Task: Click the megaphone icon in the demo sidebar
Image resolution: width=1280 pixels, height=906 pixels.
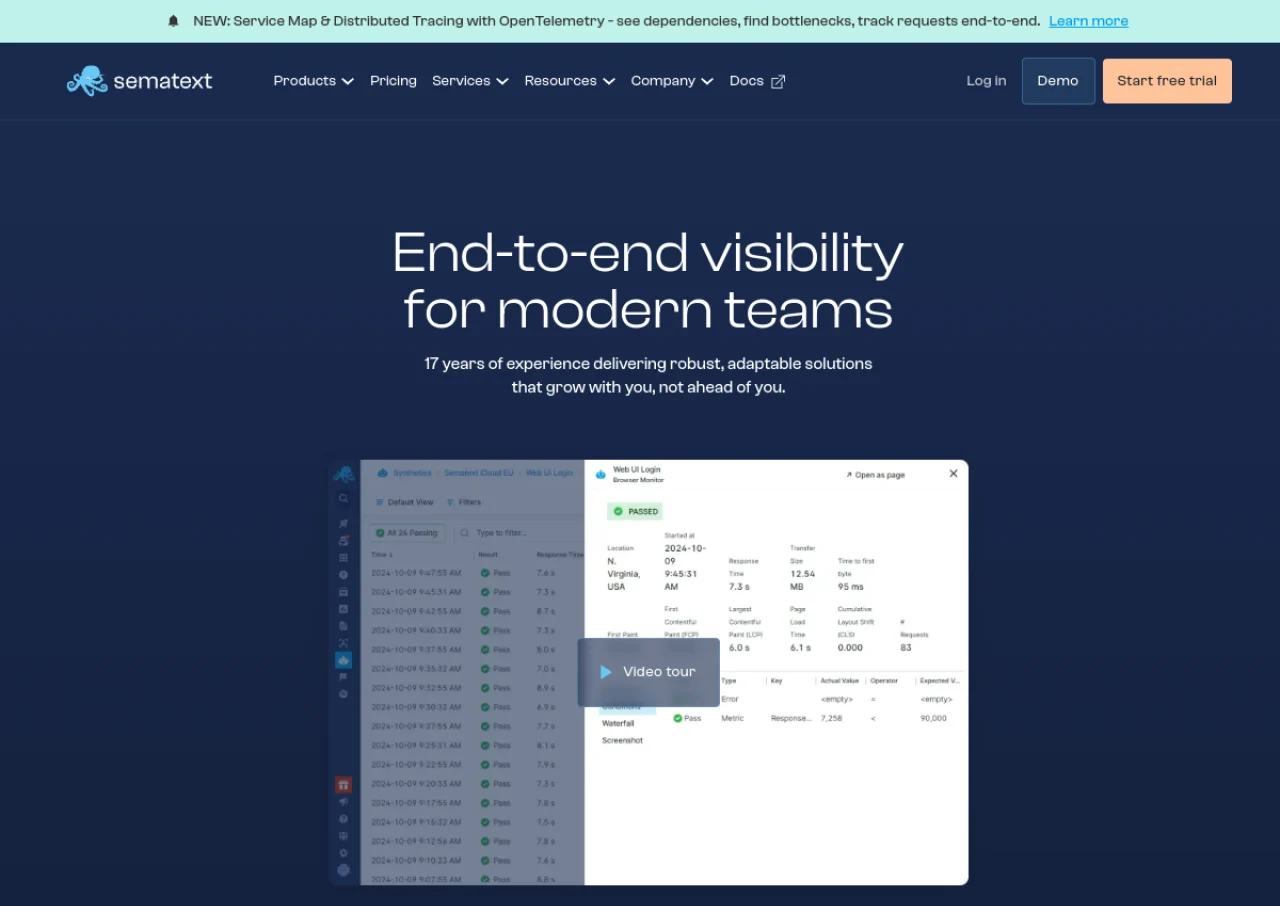Action: (x=343, y=802)
